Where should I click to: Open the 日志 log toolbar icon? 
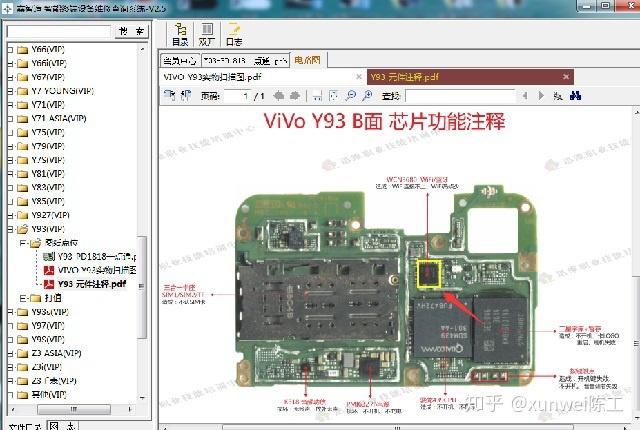coord(234,34)
